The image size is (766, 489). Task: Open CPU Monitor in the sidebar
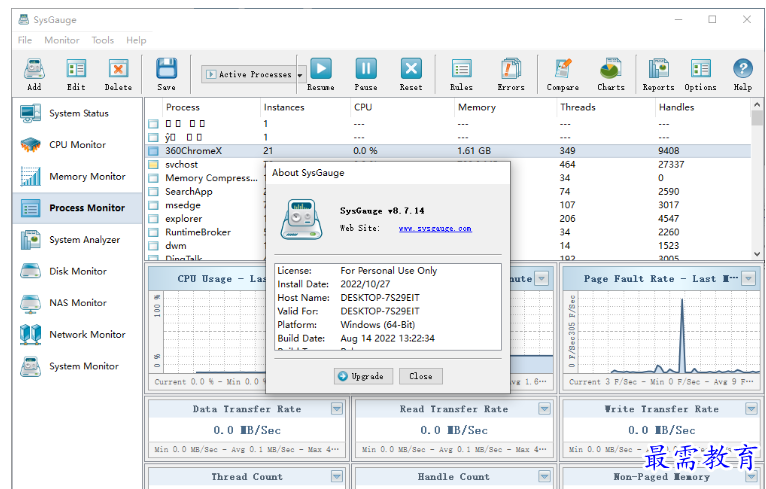click(x=78, y=145)
